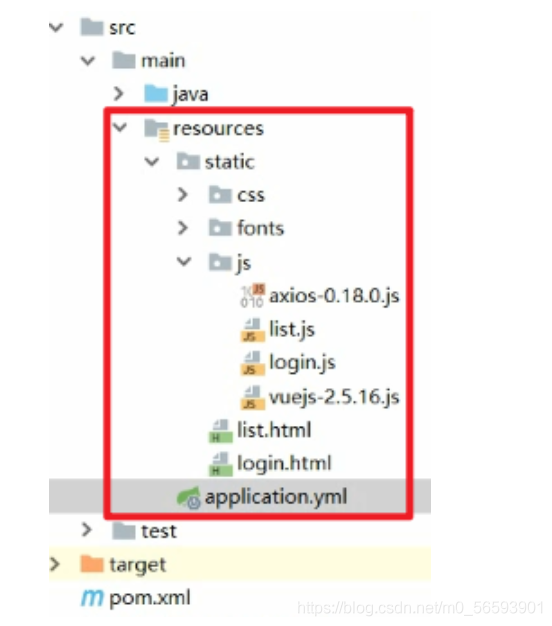Click the vuejs-2.5.16.js file icon
This screenshot has width=552, height=626.
pyautogui.click(x=252, y=397)
